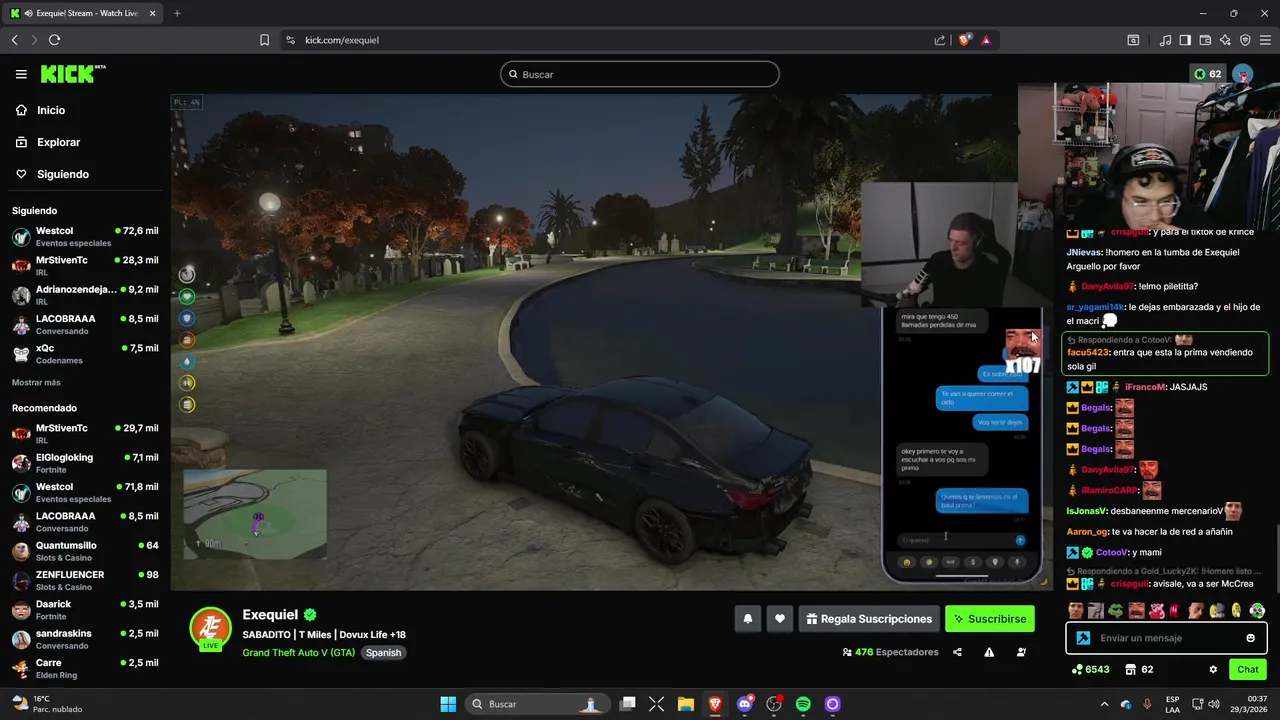Click the Spanish language tag
The image size is (1280, 720).
[x=383, y=652]
